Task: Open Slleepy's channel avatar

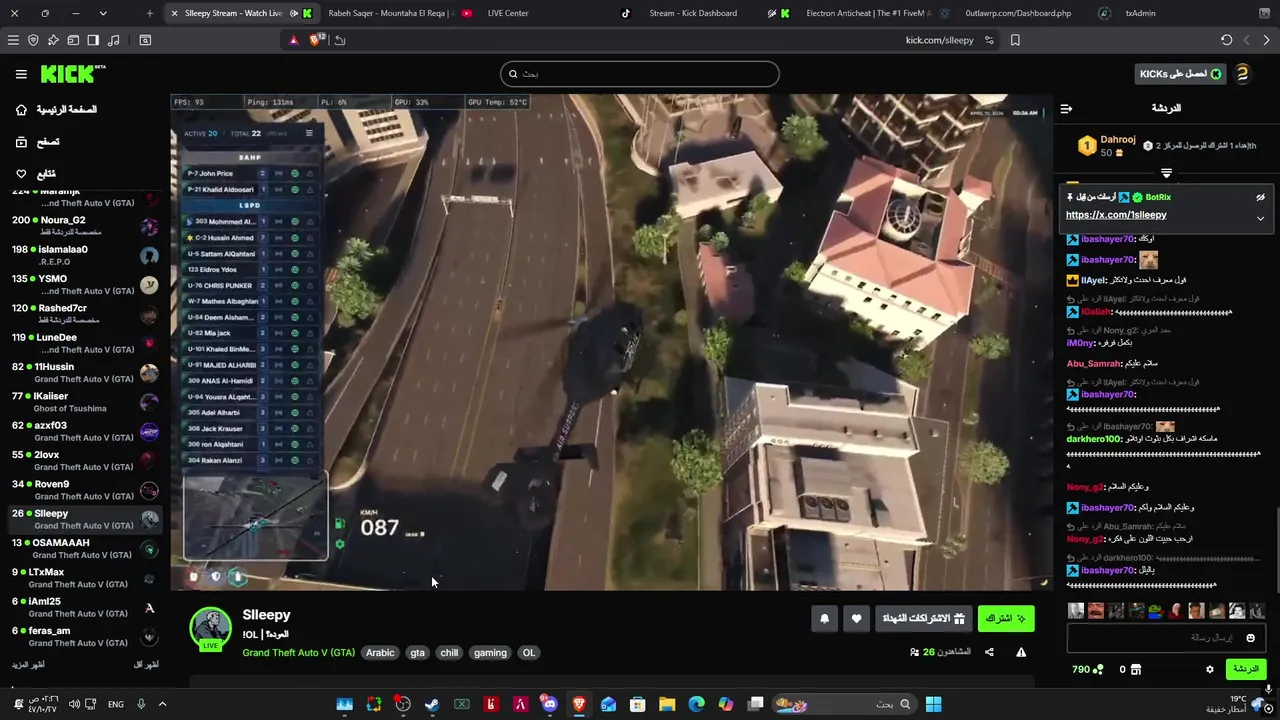Action: pyautogui.click(x=211, y=628)
